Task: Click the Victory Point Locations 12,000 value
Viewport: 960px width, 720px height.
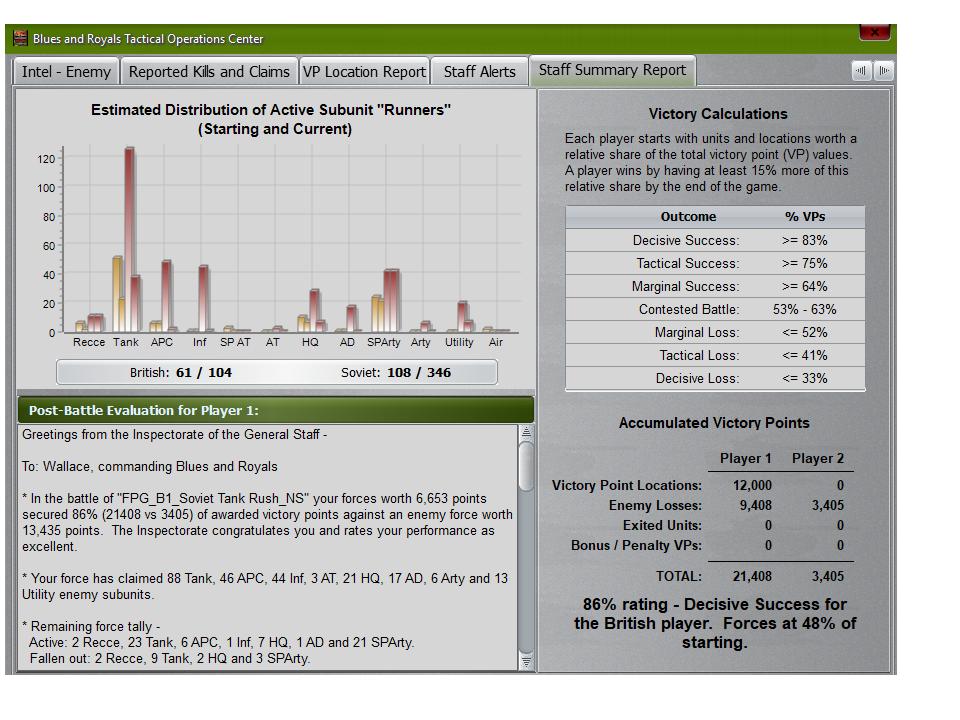Action: 752,486
